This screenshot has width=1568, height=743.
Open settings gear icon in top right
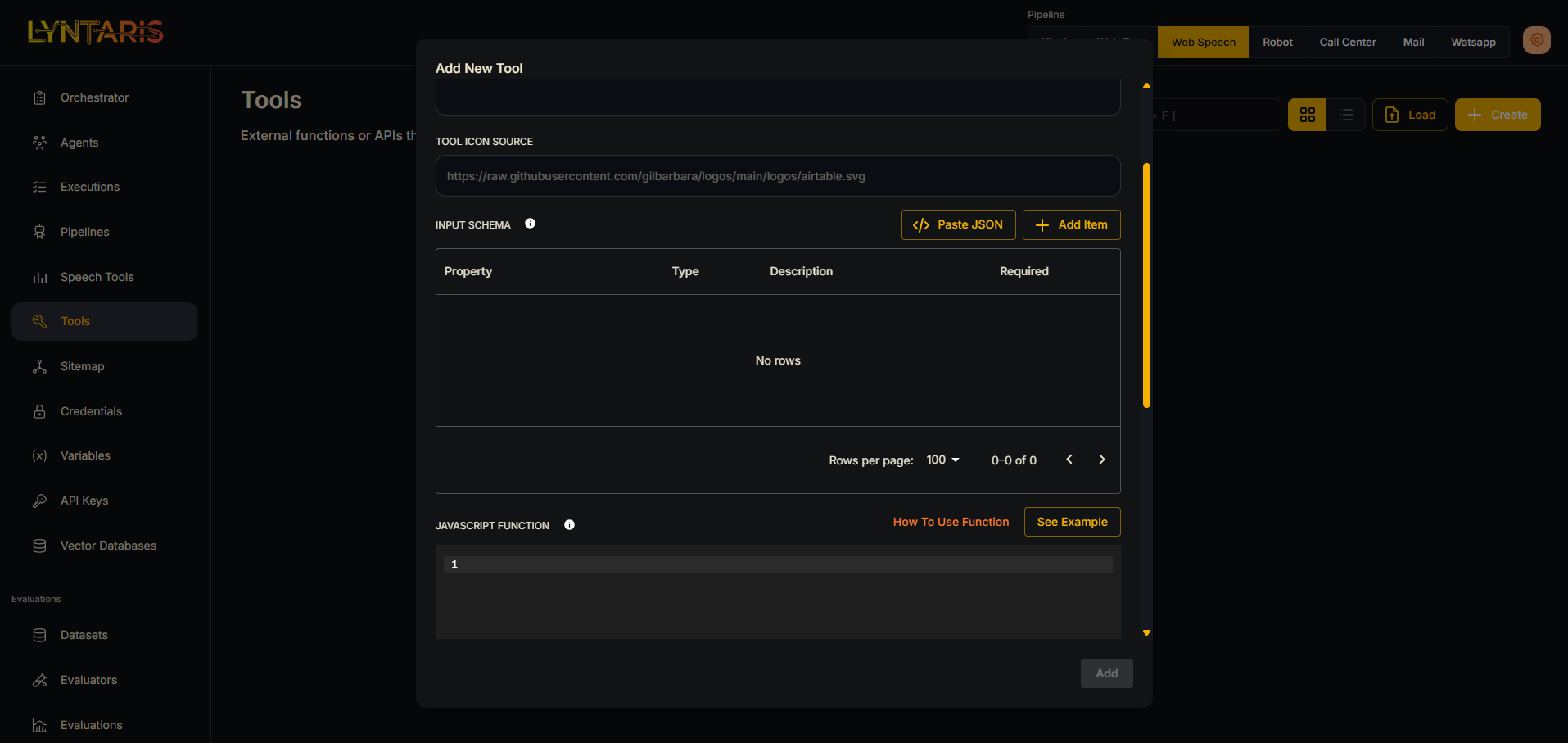[x=1536, y=40]
